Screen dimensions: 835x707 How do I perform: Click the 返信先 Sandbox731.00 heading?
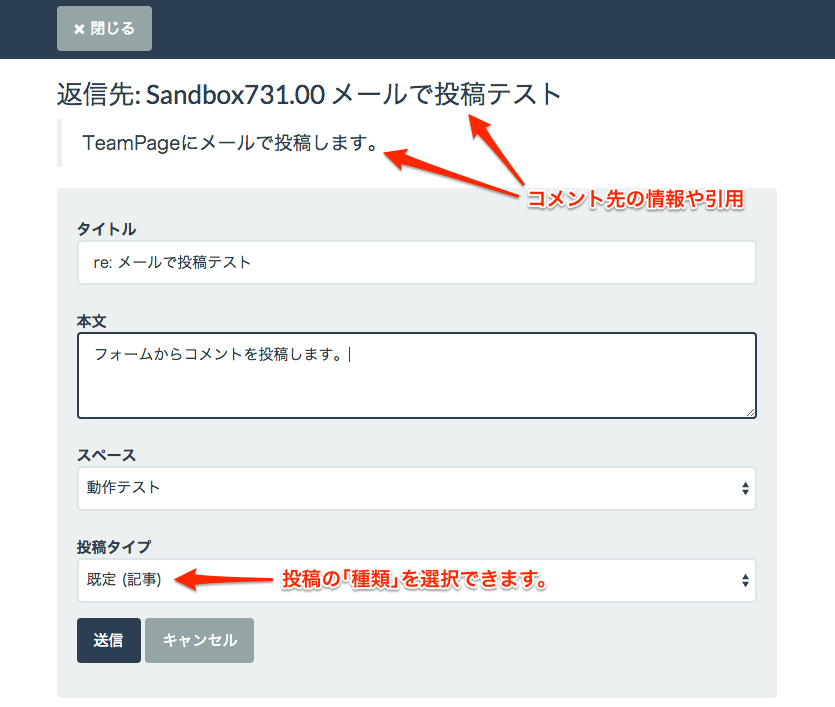click(309, 95)
